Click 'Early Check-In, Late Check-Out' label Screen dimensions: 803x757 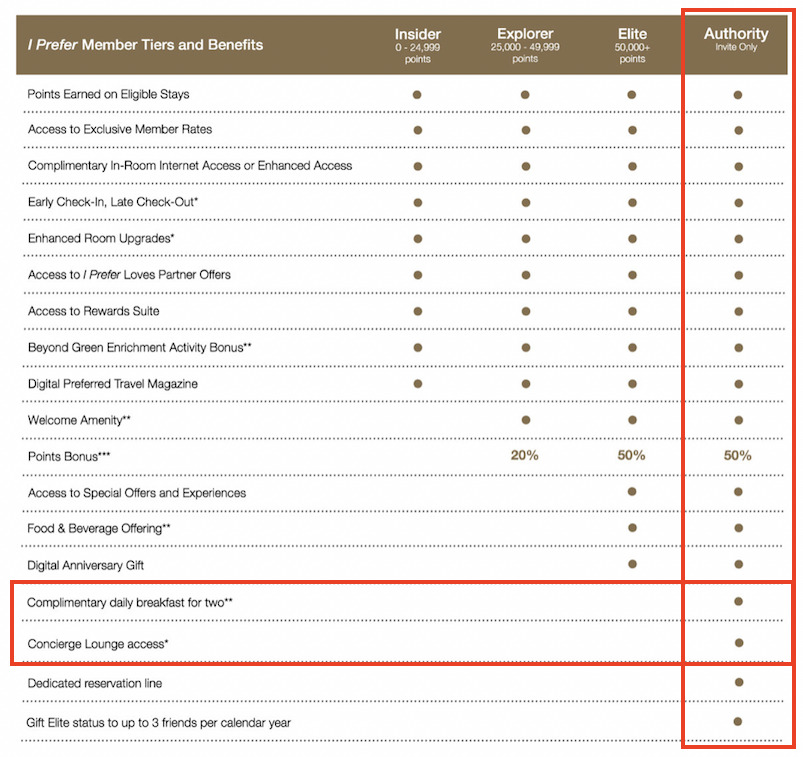point(113,202)
